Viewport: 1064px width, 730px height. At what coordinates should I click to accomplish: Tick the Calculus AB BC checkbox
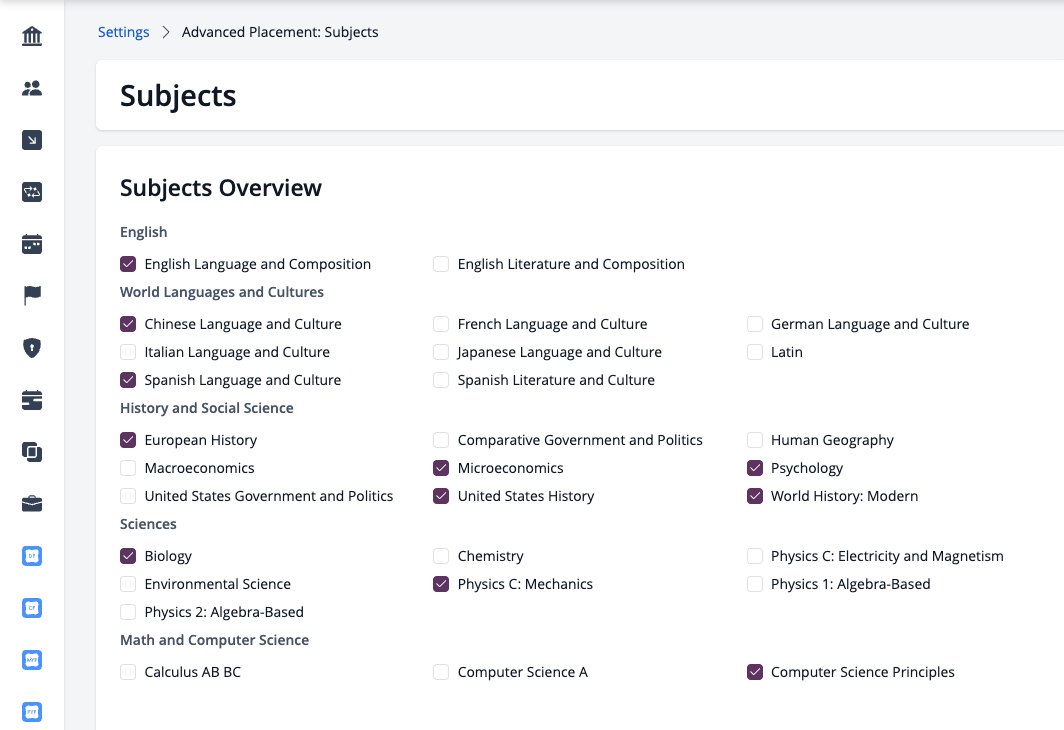[128, 672]
